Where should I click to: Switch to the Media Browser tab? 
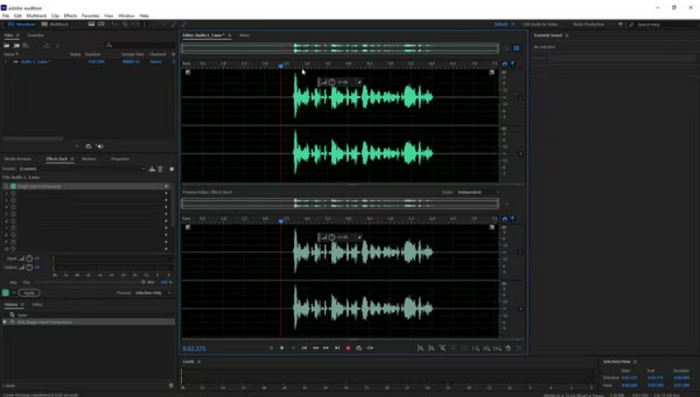point(18,159)
